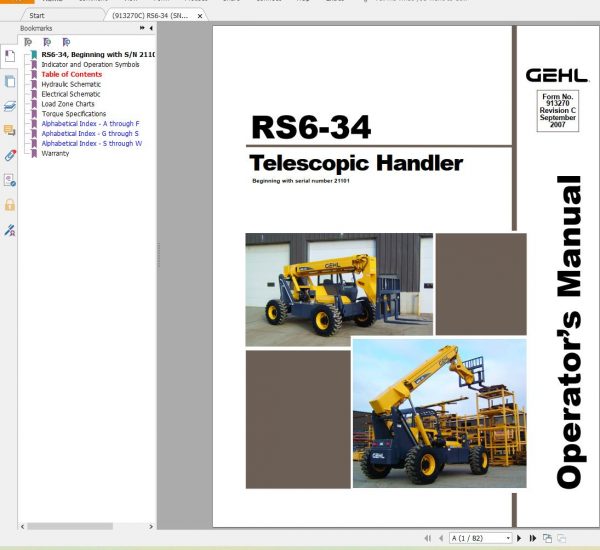The image size is (600, 550).
Task: Switch to the (913270C) RS6-34 document tab
Action: [x=150, y=16]
